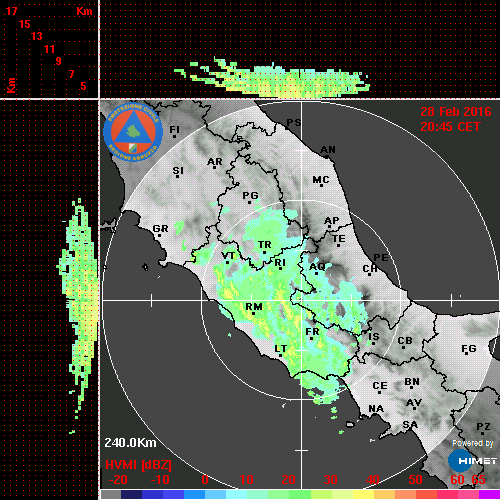Click the 28 Feb 2016 date text
This screenshot has width=500, height=500.
pyautogui.click(x=456, y=112)
